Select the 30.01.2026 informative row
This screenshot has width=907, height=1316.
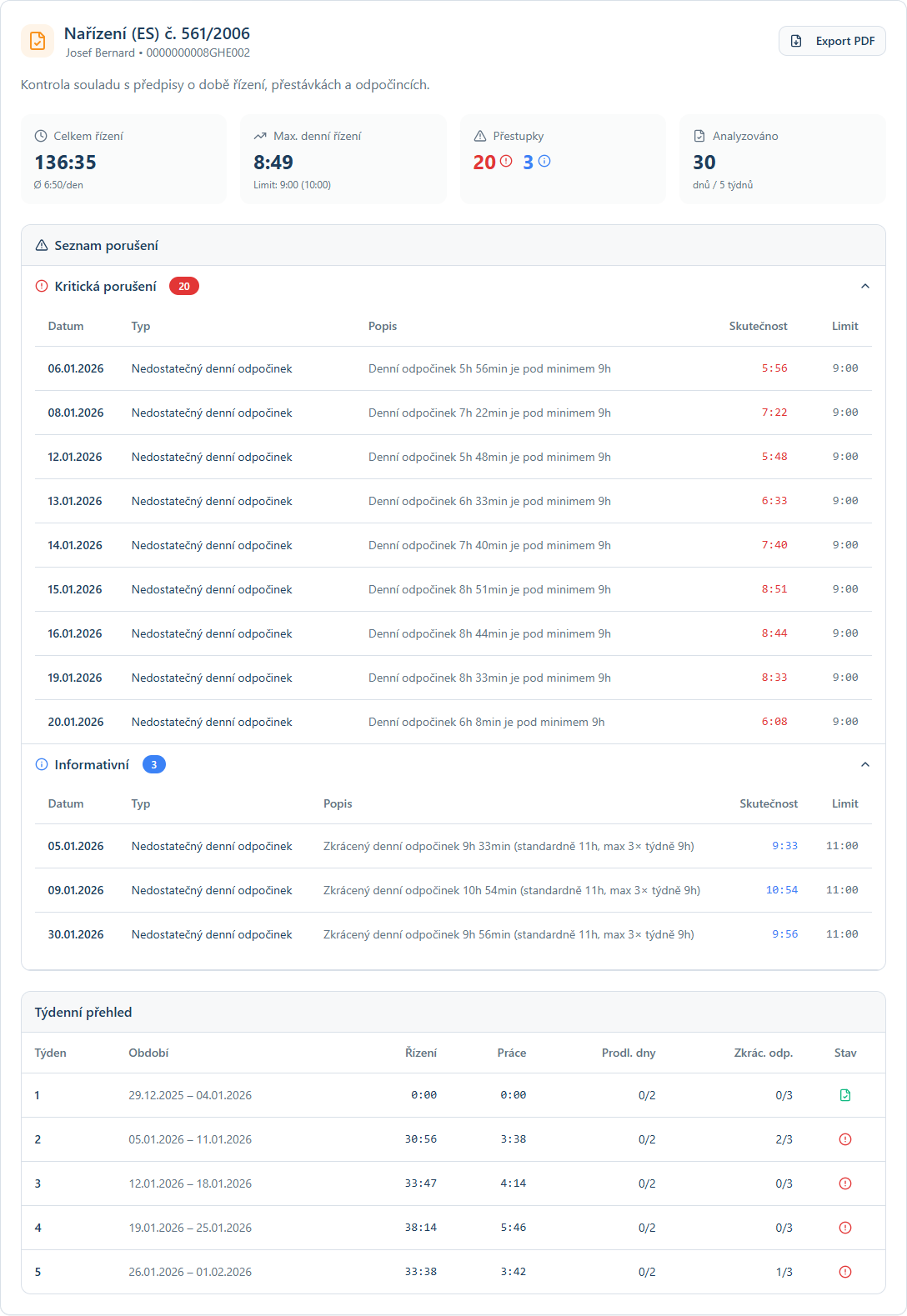point(453,935)
